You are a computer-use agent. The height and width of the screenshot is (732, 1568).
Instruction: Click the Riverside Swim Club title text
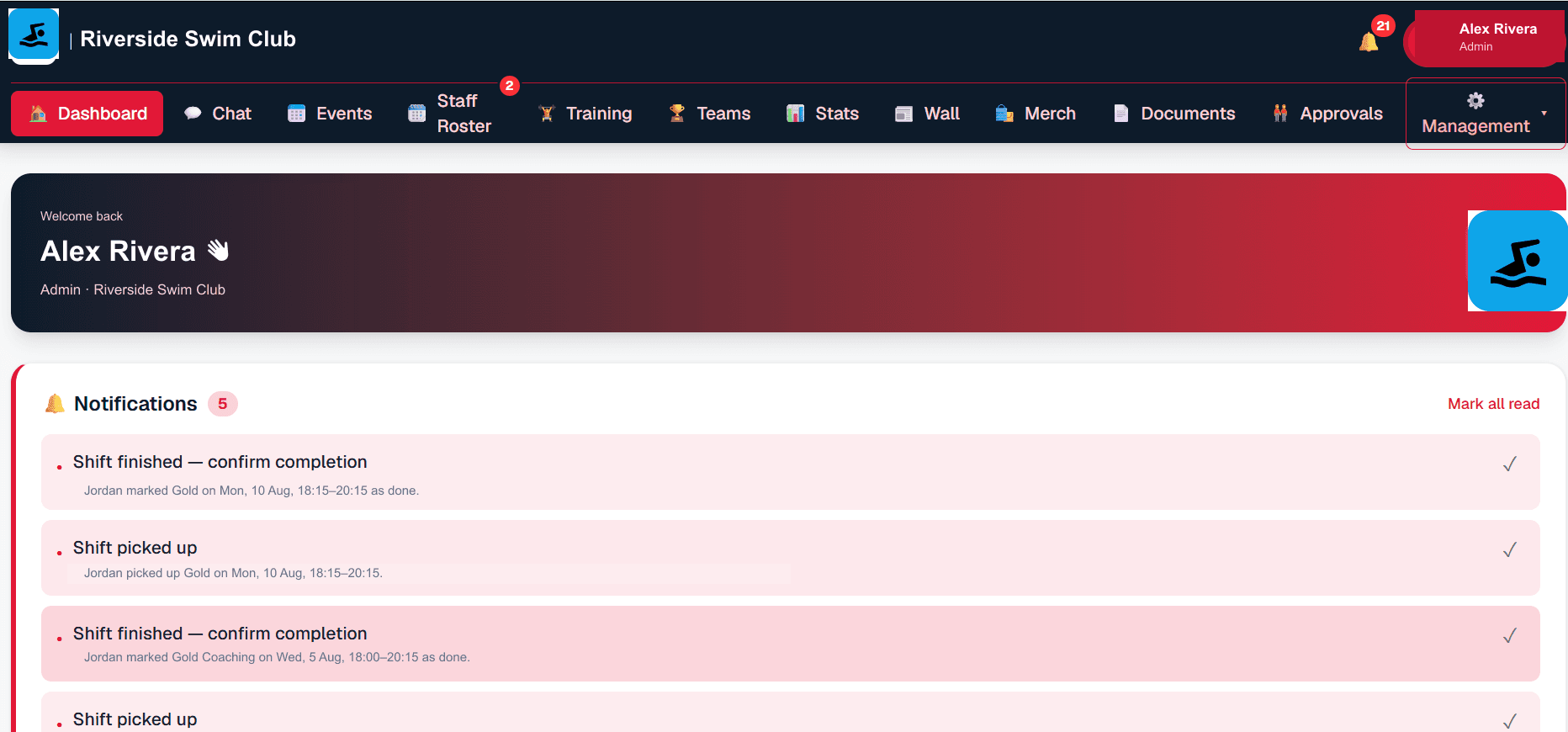[188, 39]
